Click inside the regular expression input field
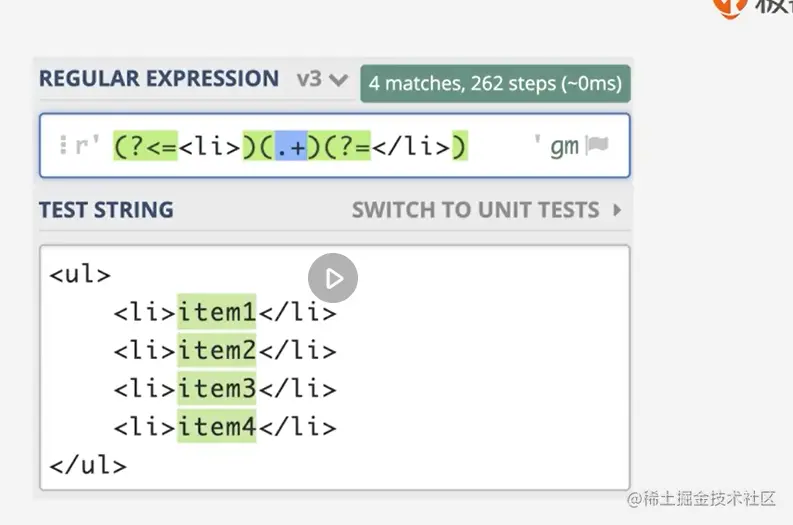This screenshot has height=525, width=793. pos(500,146)
